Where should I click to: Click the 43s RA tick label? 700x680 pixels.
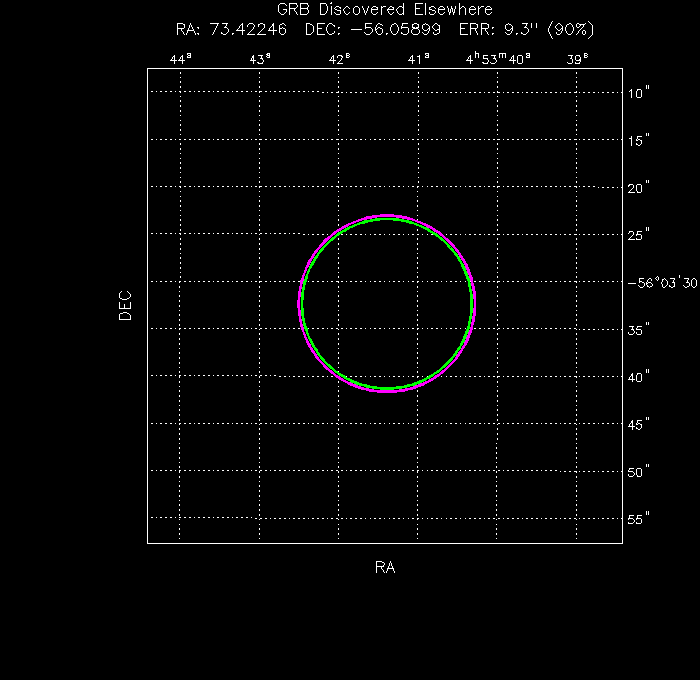point(260,59)
